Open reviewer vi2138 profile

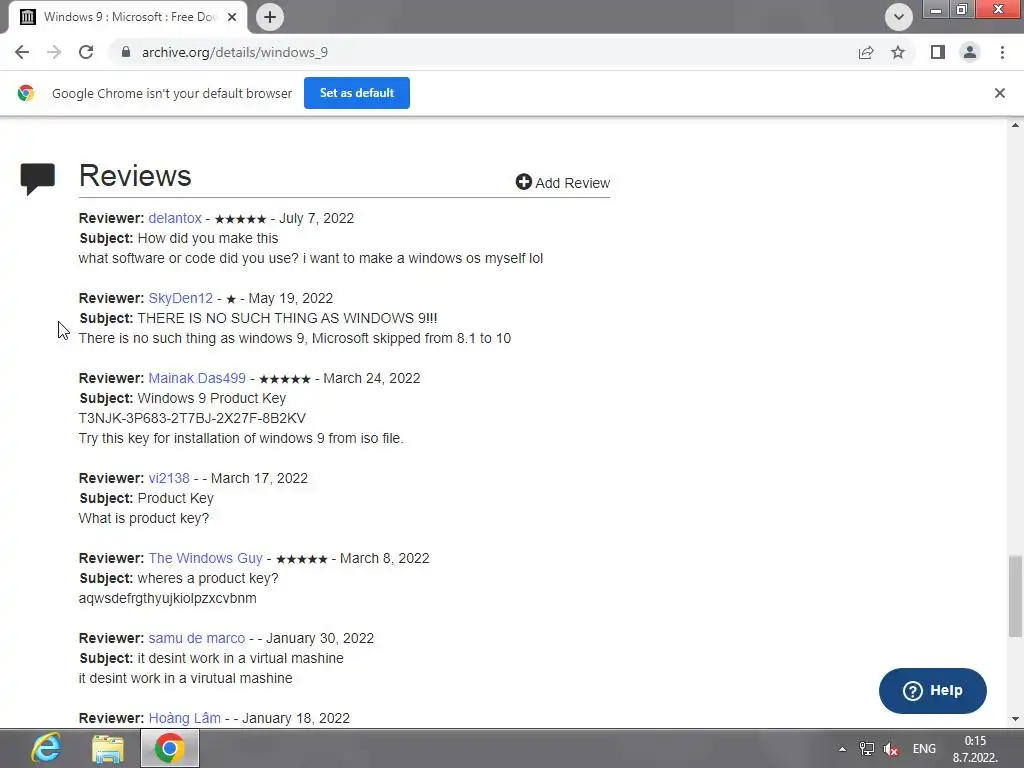(x=169, y=478)
